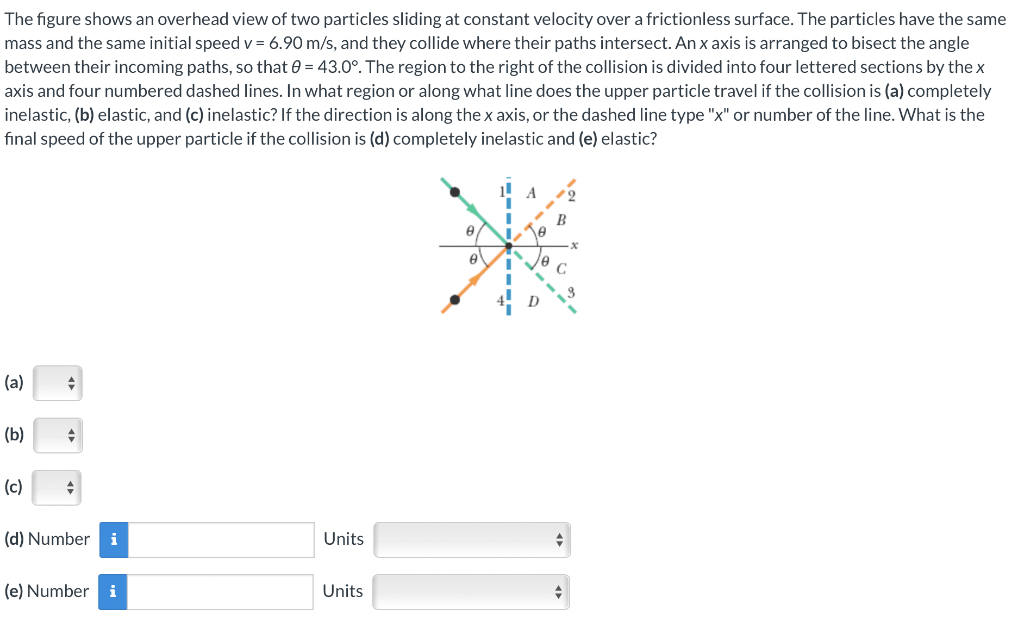Image resolution: width=1024 pixels, height=622 pixels.
Task: Click the green incoming particle dot
Action: tap(454, 193)
